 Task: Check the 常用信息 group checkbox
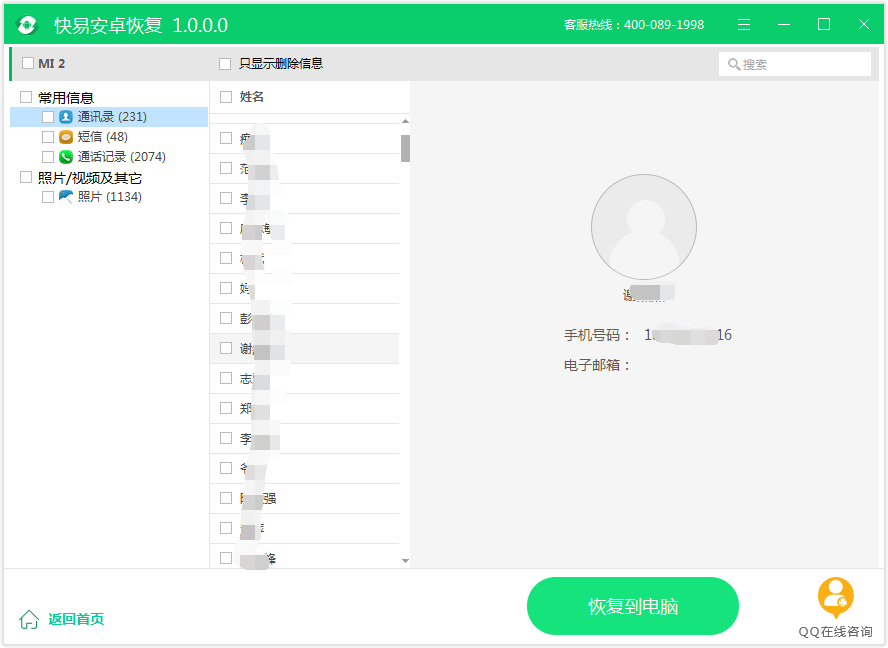pos(26,97)
